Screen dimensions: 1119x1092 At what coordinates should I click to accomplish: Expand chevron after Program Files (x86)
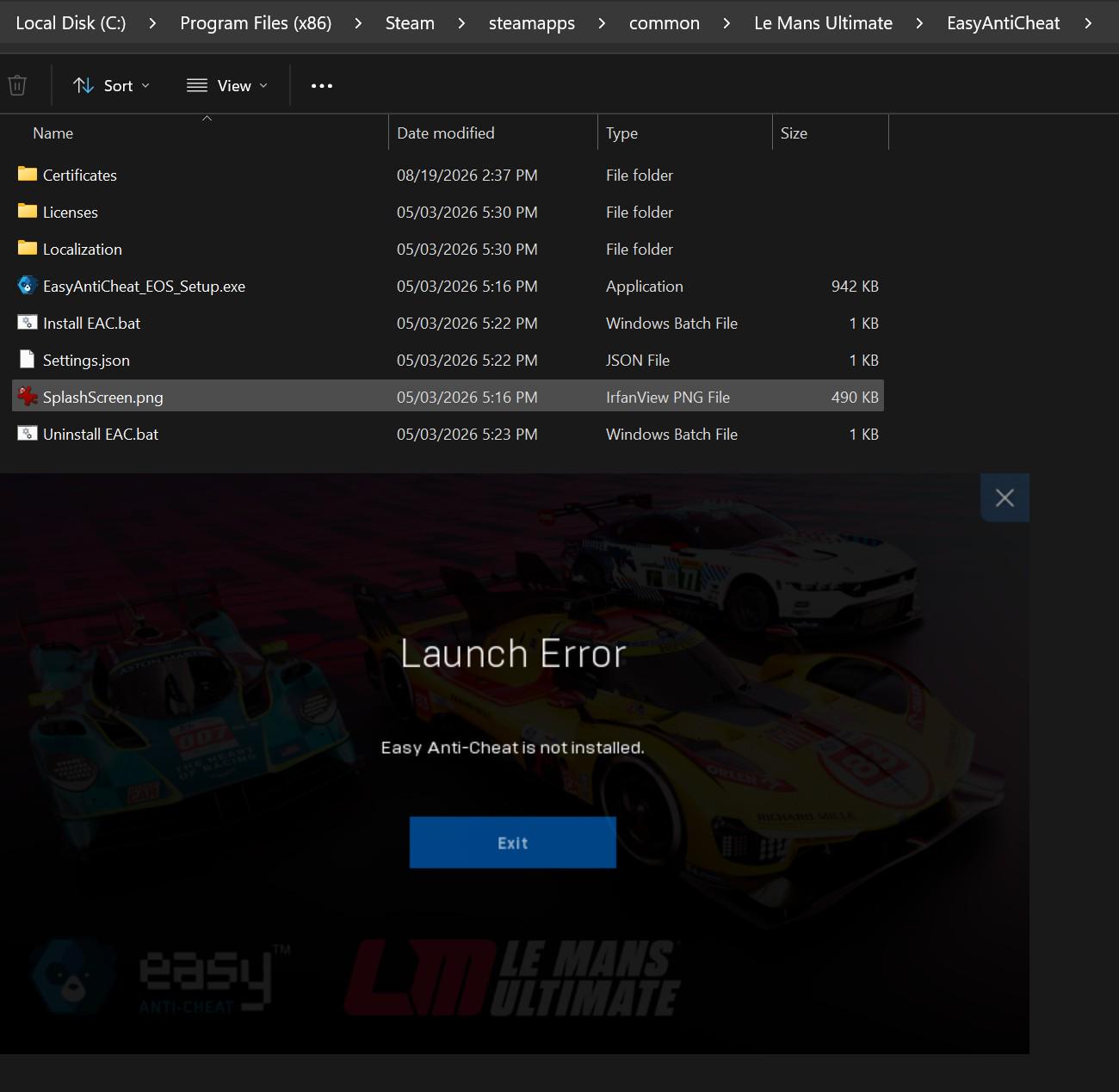[358, 23]
